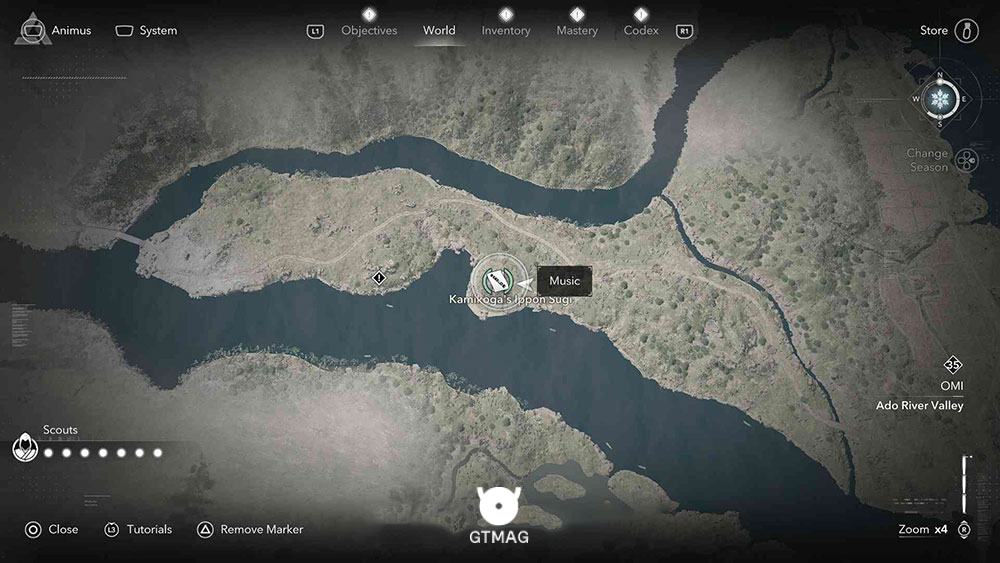Viewport: 1000px width, 563px height.
Task: Click the Close text label
Action: [x=63, y=529]
